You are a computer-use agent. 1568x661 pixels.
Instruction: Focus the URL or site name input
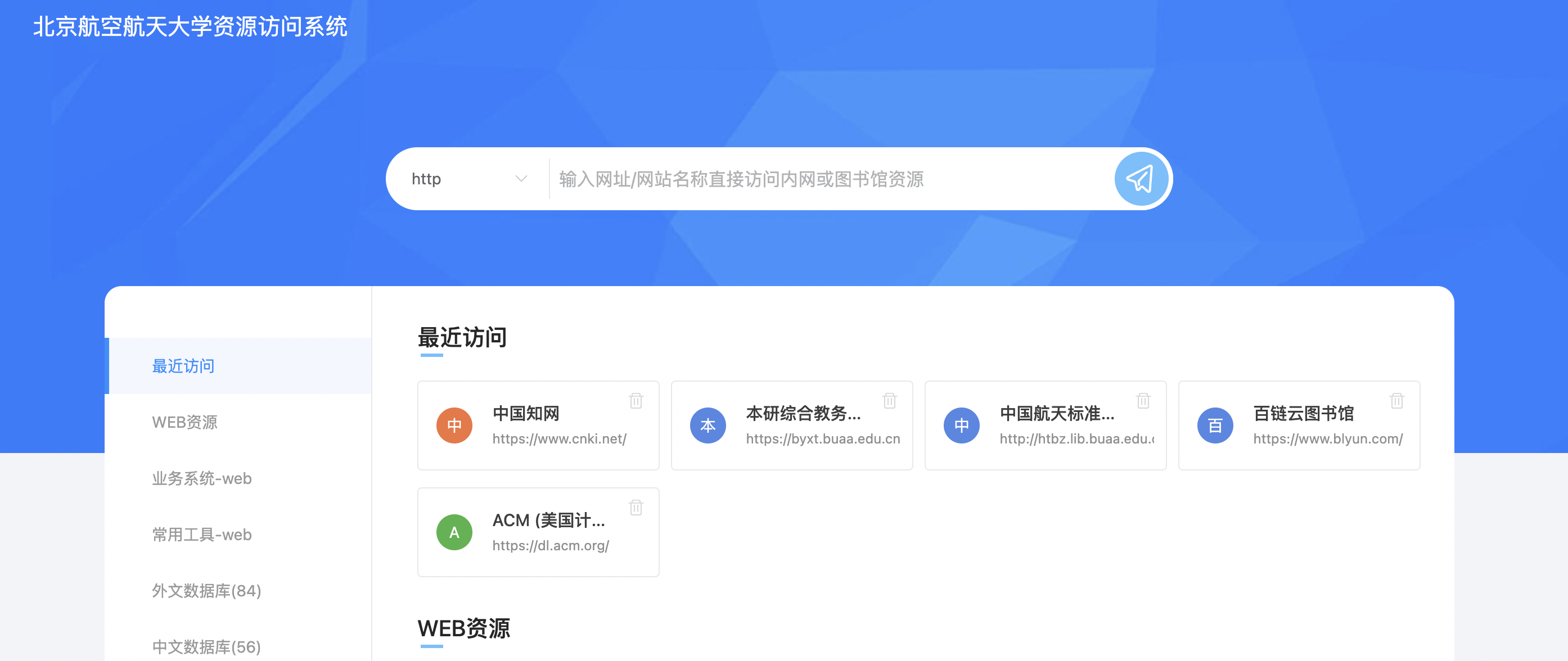828,179
